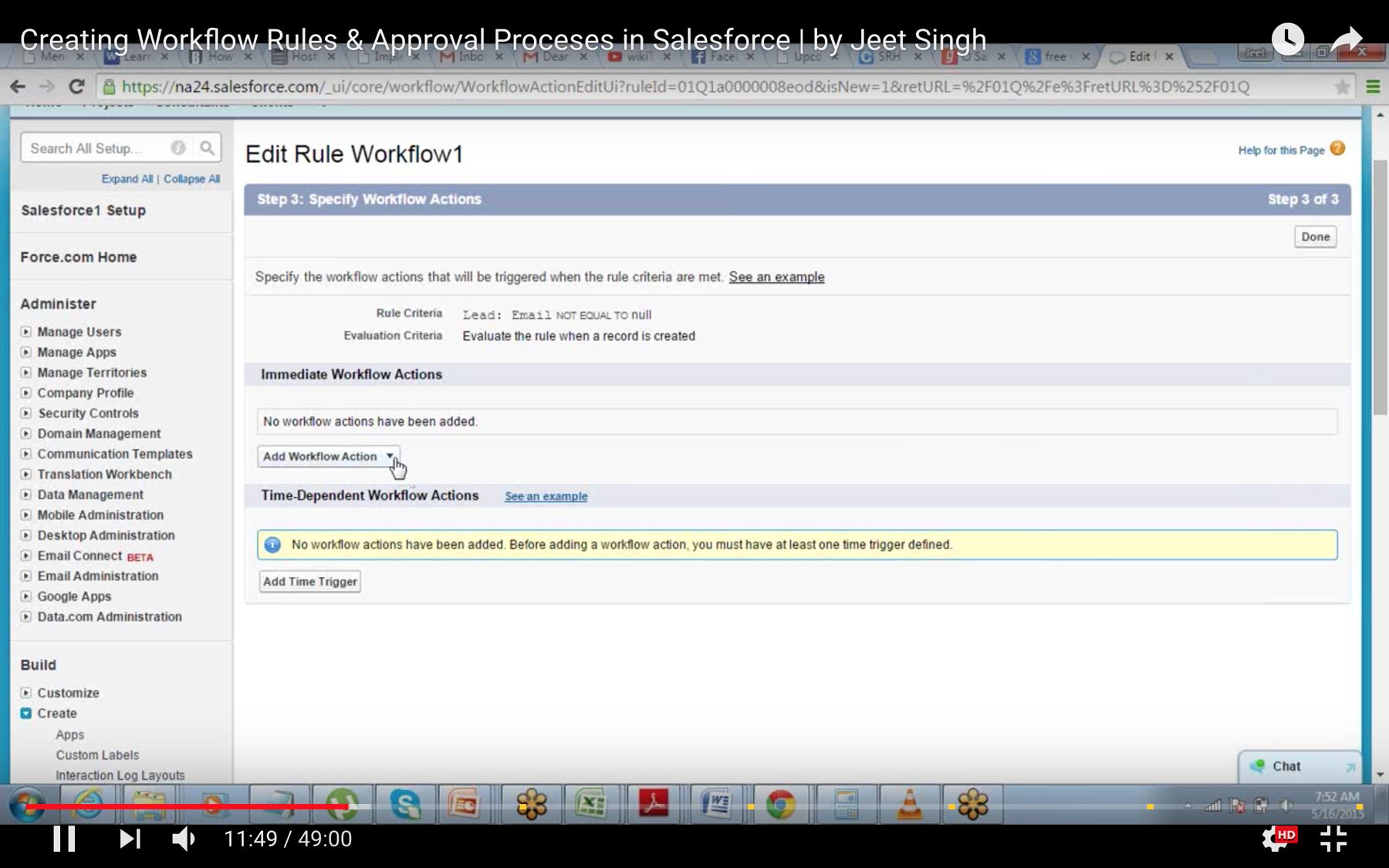
Task: Click the Watch Later clock icon
Action: coord(1288,39)
